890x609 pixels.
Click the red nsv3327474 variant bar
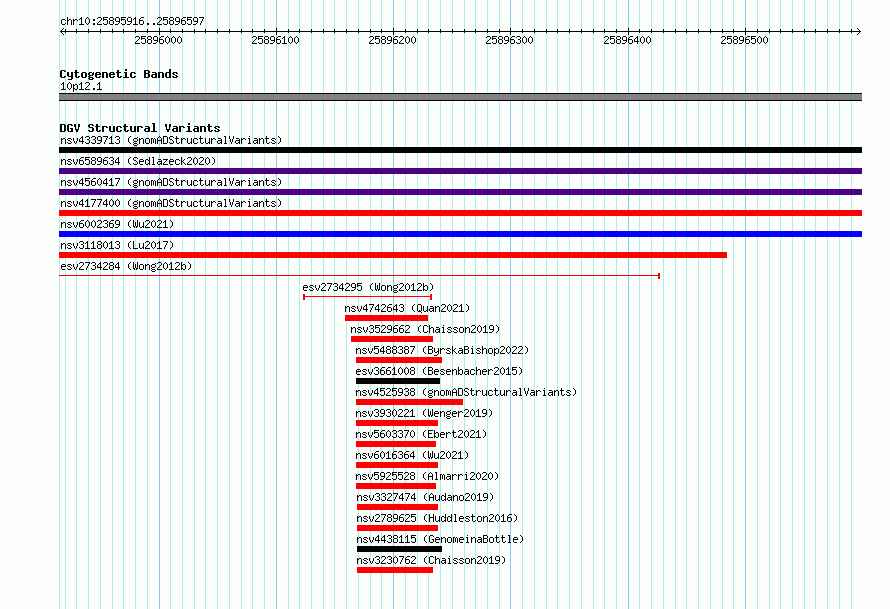coord(398,507)
